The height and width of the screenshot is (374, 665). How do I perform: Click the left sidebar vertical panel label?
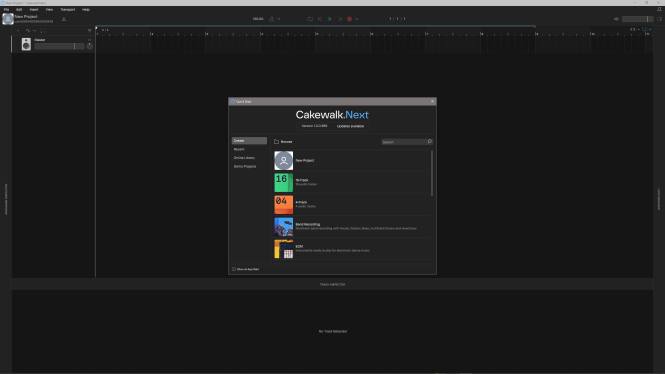[x=6, y=199]
